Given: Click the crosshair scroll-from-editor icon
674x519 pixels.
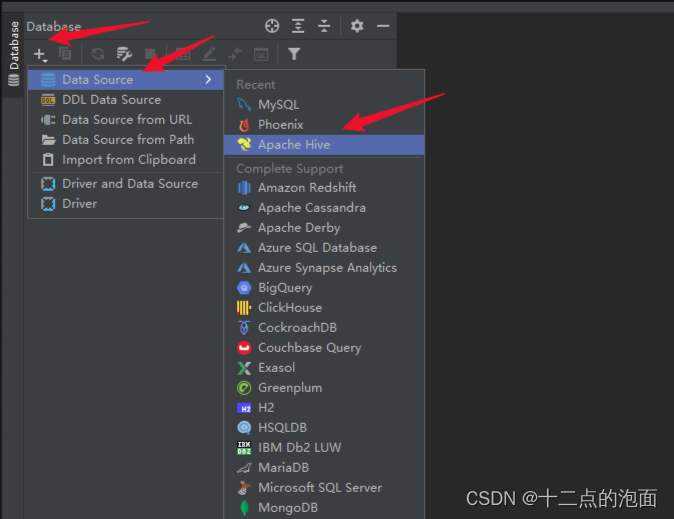Looking at the screenshot, I should (272, 26).
